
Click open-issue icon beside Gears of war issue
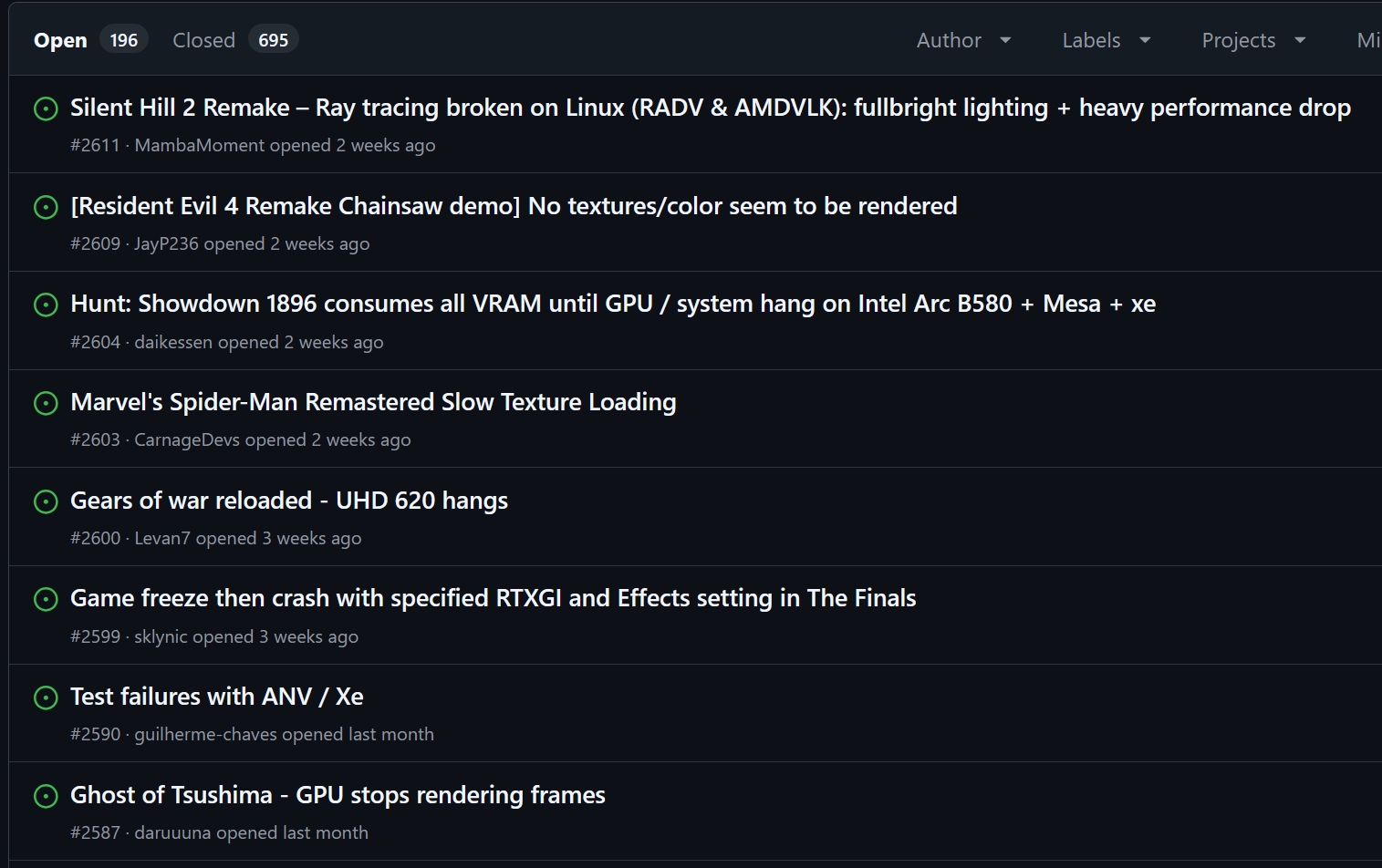[46, 501]
